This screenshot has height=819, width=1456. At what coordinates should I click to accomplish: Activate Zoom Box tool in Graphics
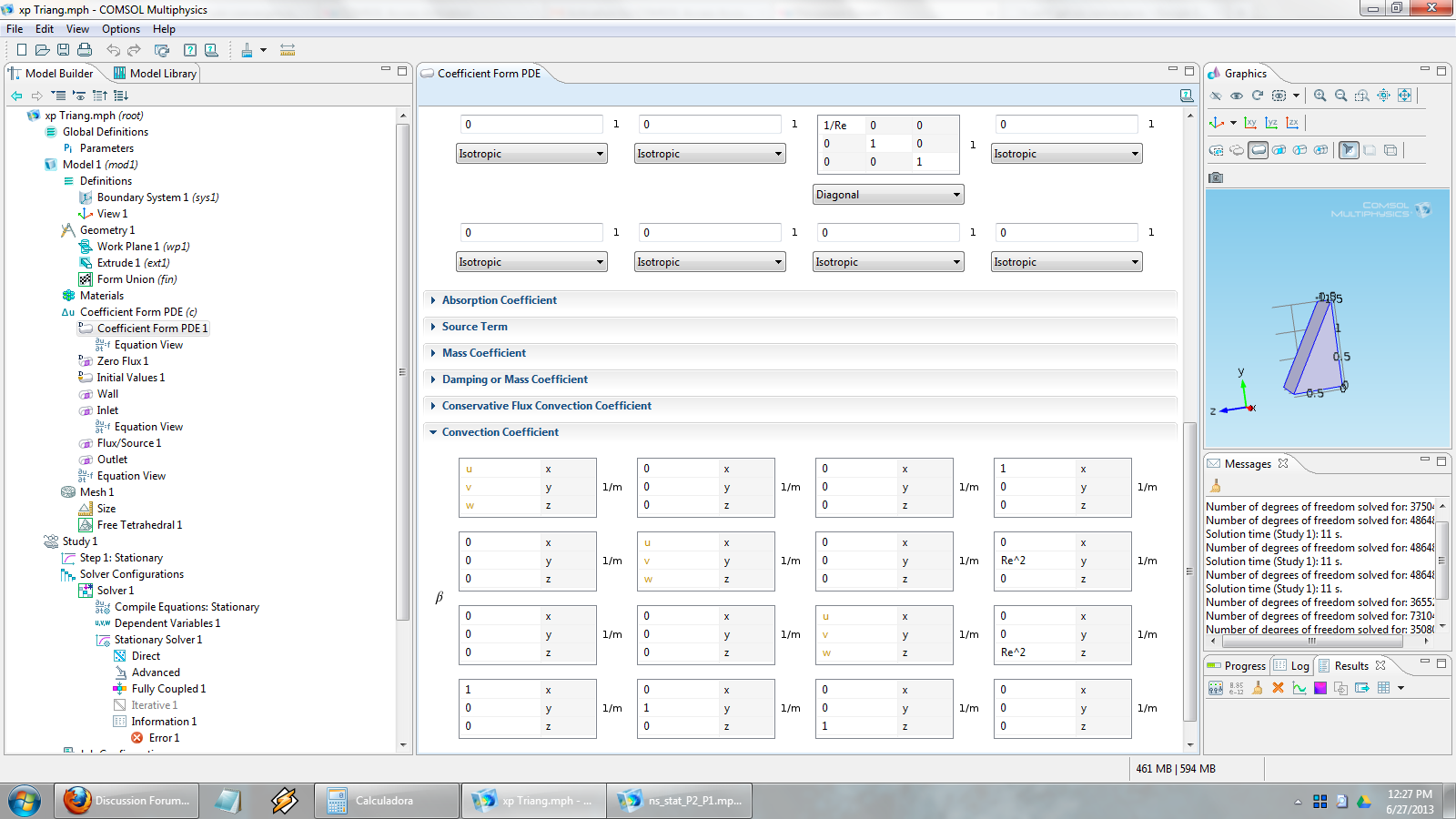pyautogui.click(x=1361, y=96)
